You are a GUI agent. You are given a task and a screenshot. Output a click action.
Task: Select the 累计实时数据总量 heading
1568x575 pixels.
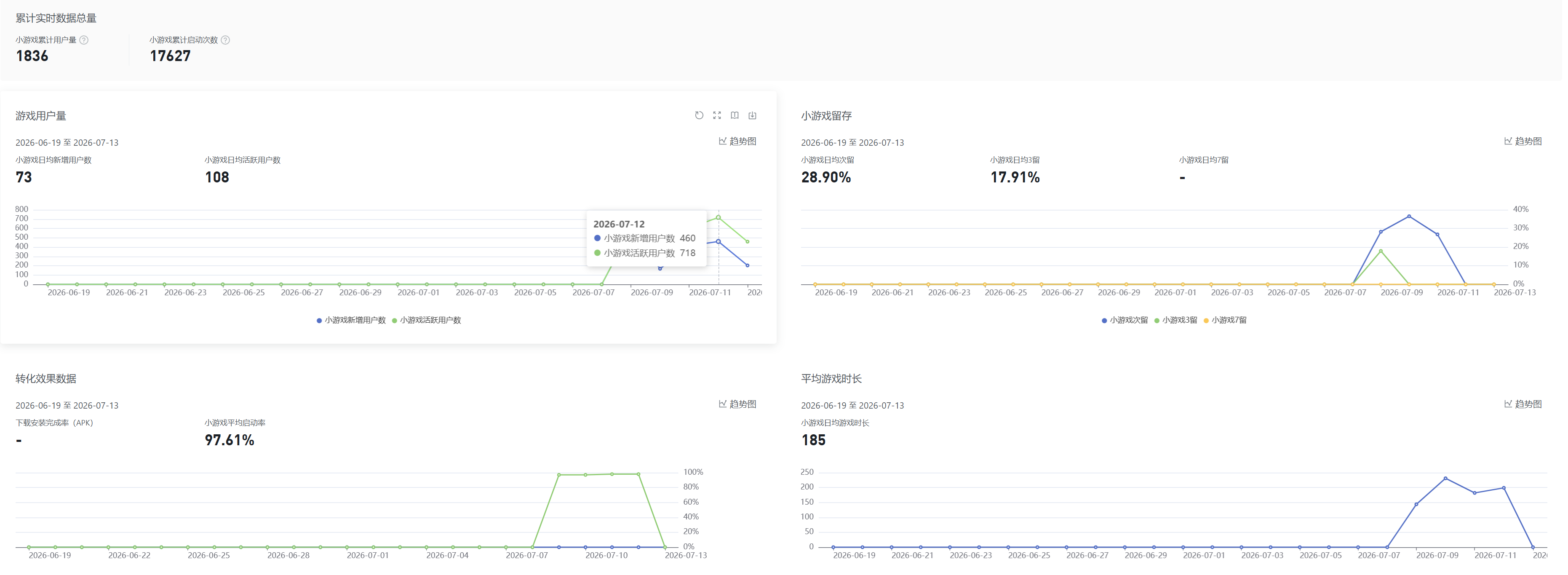click(56, 18)
